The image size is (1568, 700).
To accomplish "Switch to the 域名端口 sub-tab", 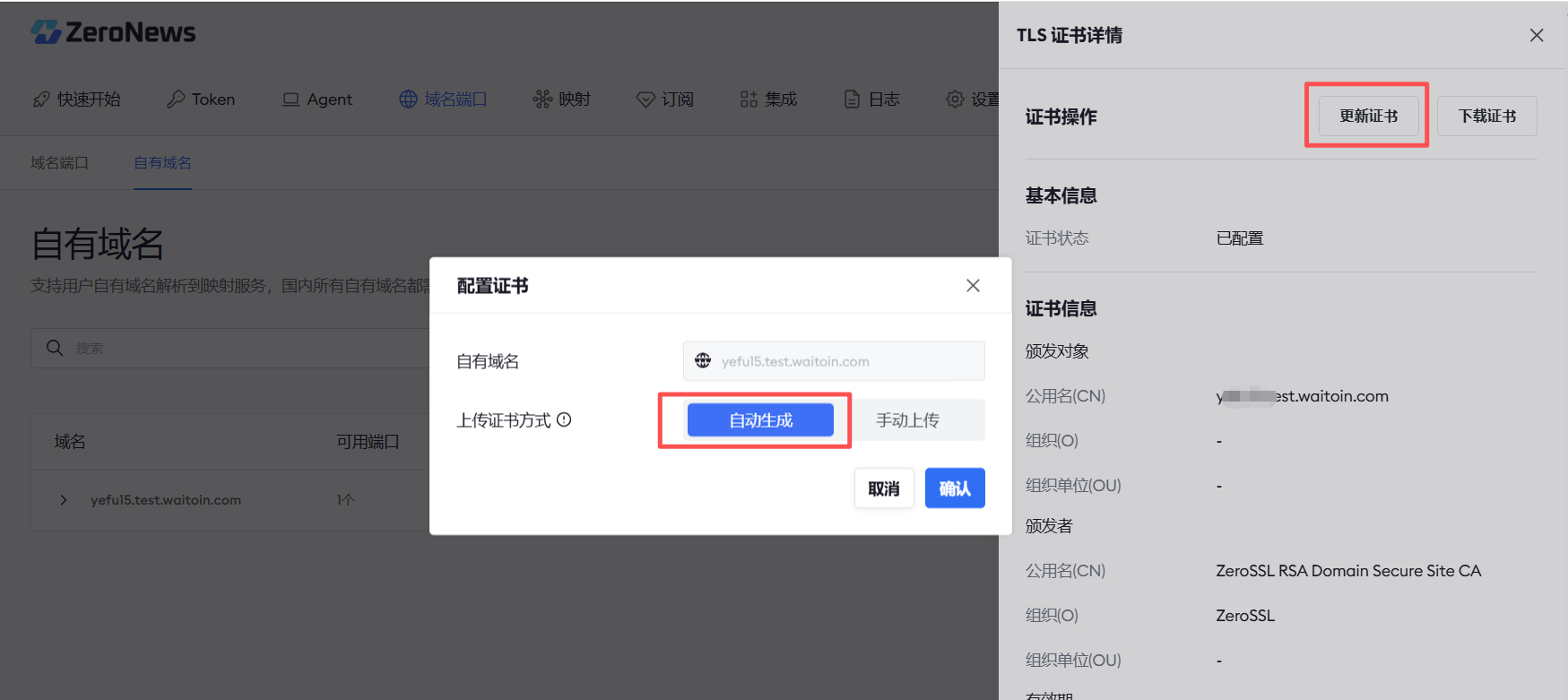I will click(x=59, y=163).
